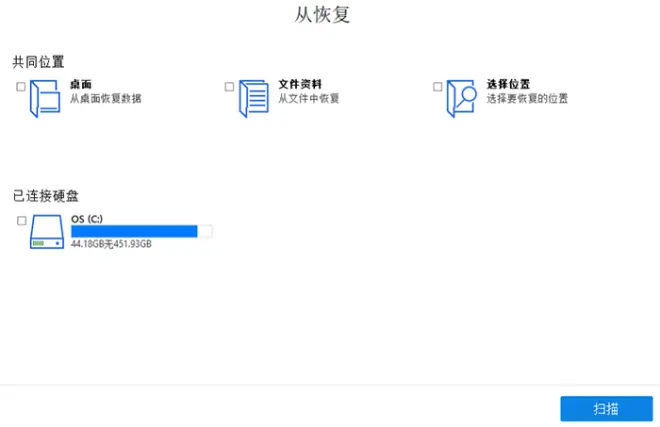Screen dimensions: 660x427
Task: Click the 选择位置 title text
Action: tap(508, 84)
